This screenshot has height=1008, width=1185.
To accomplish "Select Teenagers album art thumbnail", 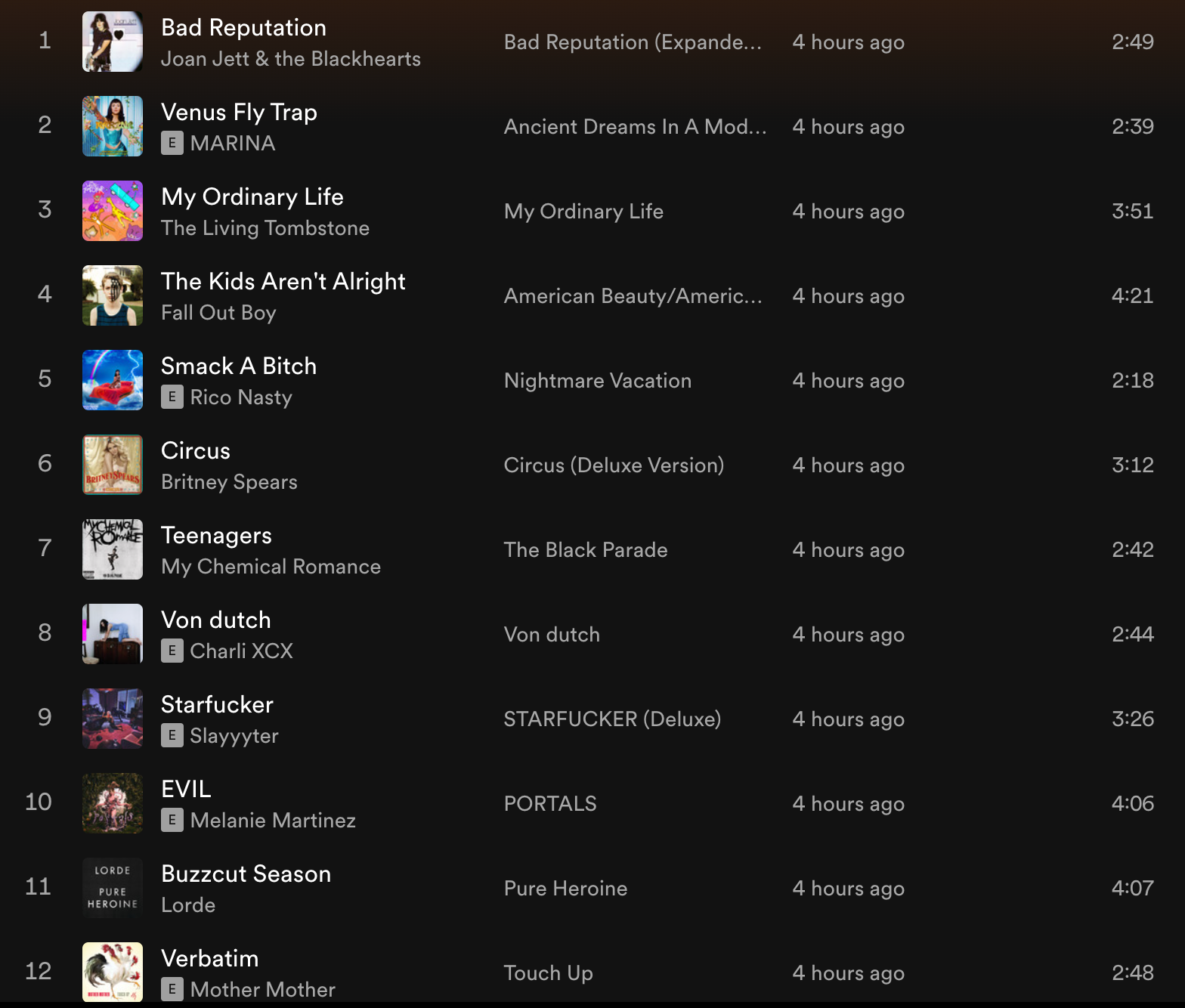I will 113,549.
